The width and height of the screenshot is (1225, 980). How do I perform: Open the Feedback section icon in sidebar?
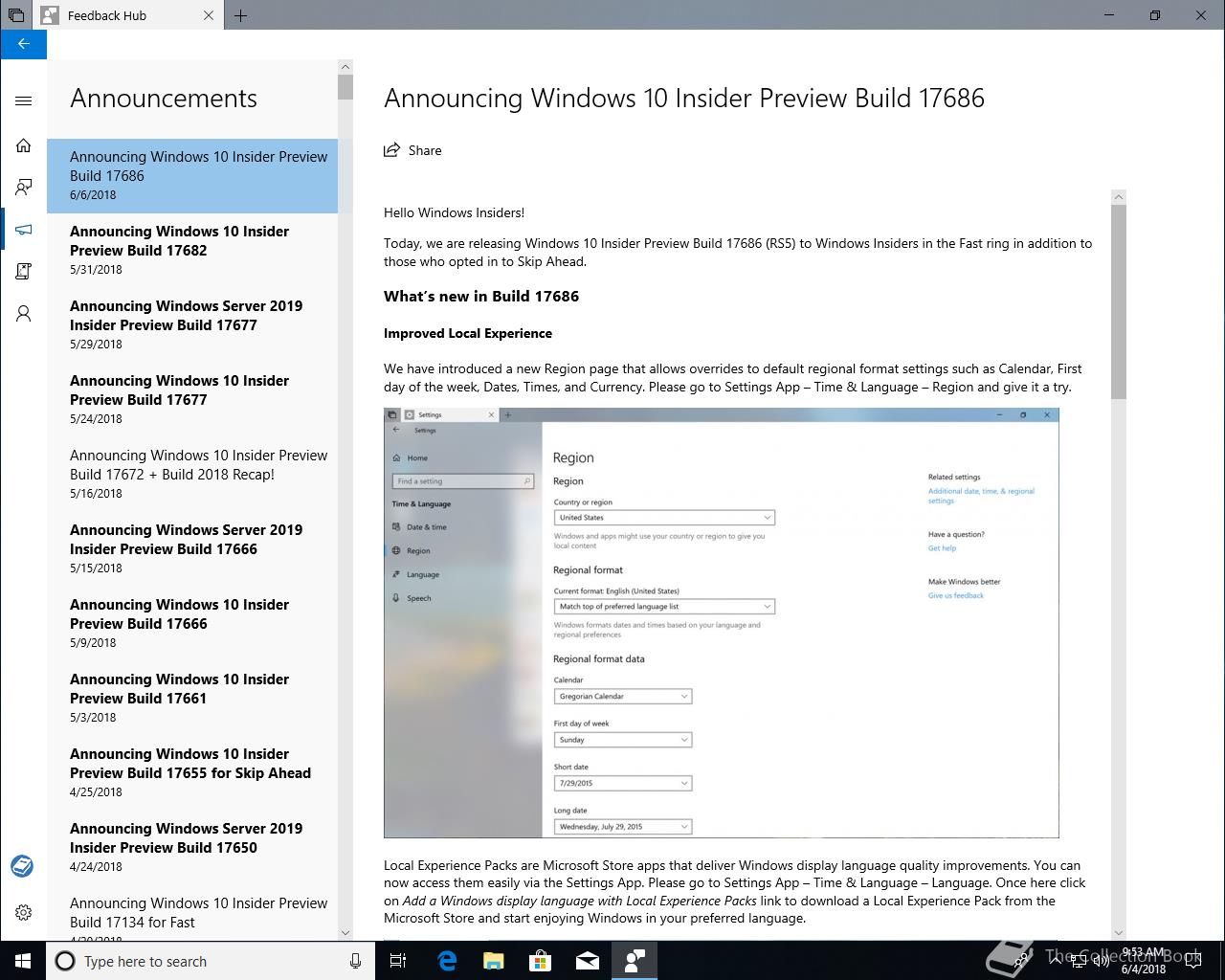point(23,188)
